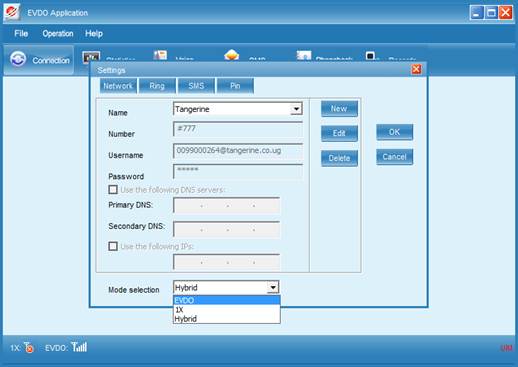Switch to the Network settings tab
Image resolution: width=518 pixels, height=367 pixels.
pyautogui.click(x=118, y=86)
